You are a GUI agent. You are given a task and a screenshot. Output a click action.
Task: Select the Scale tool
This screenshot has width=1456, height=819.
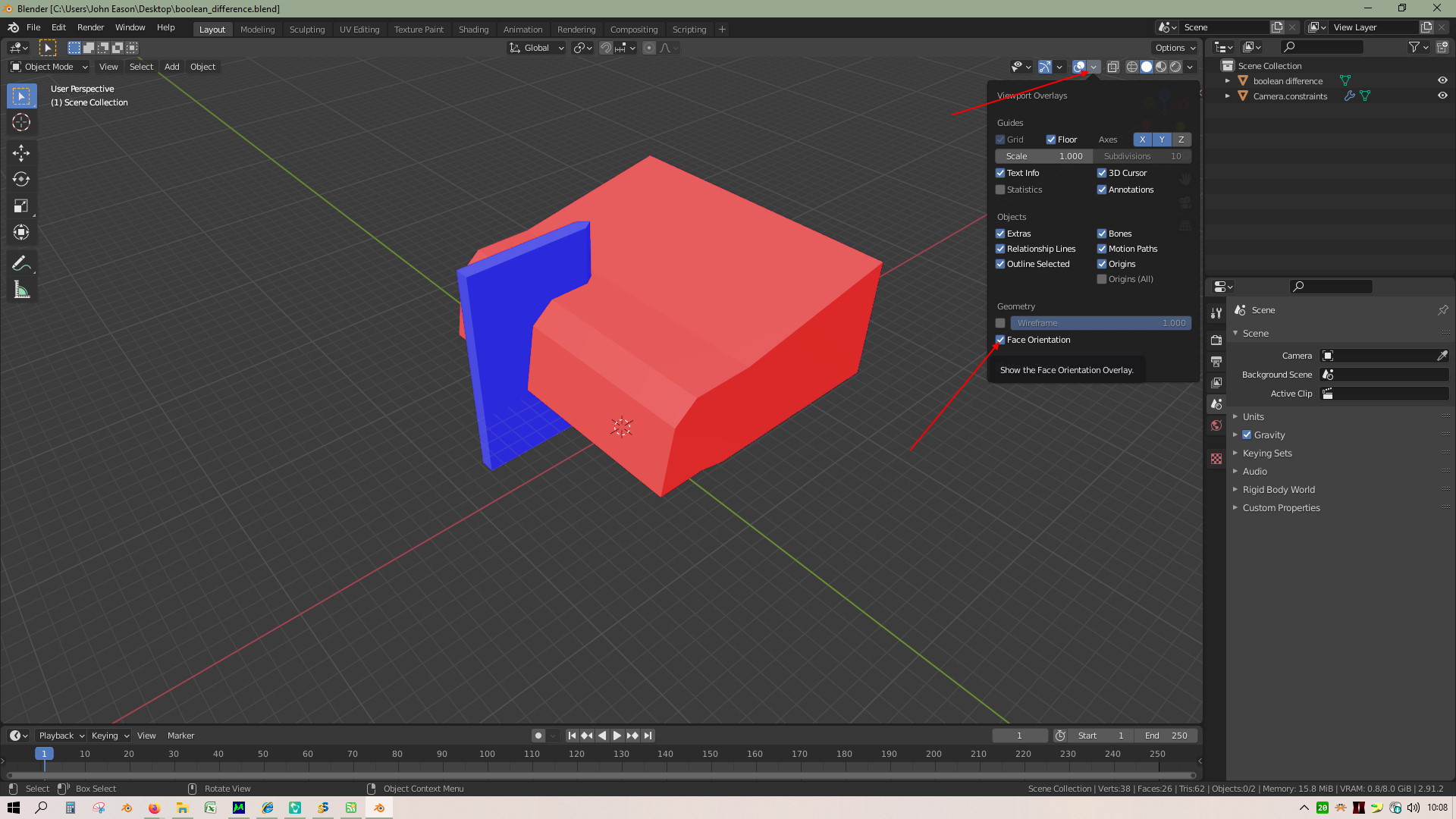click(21, 206)
